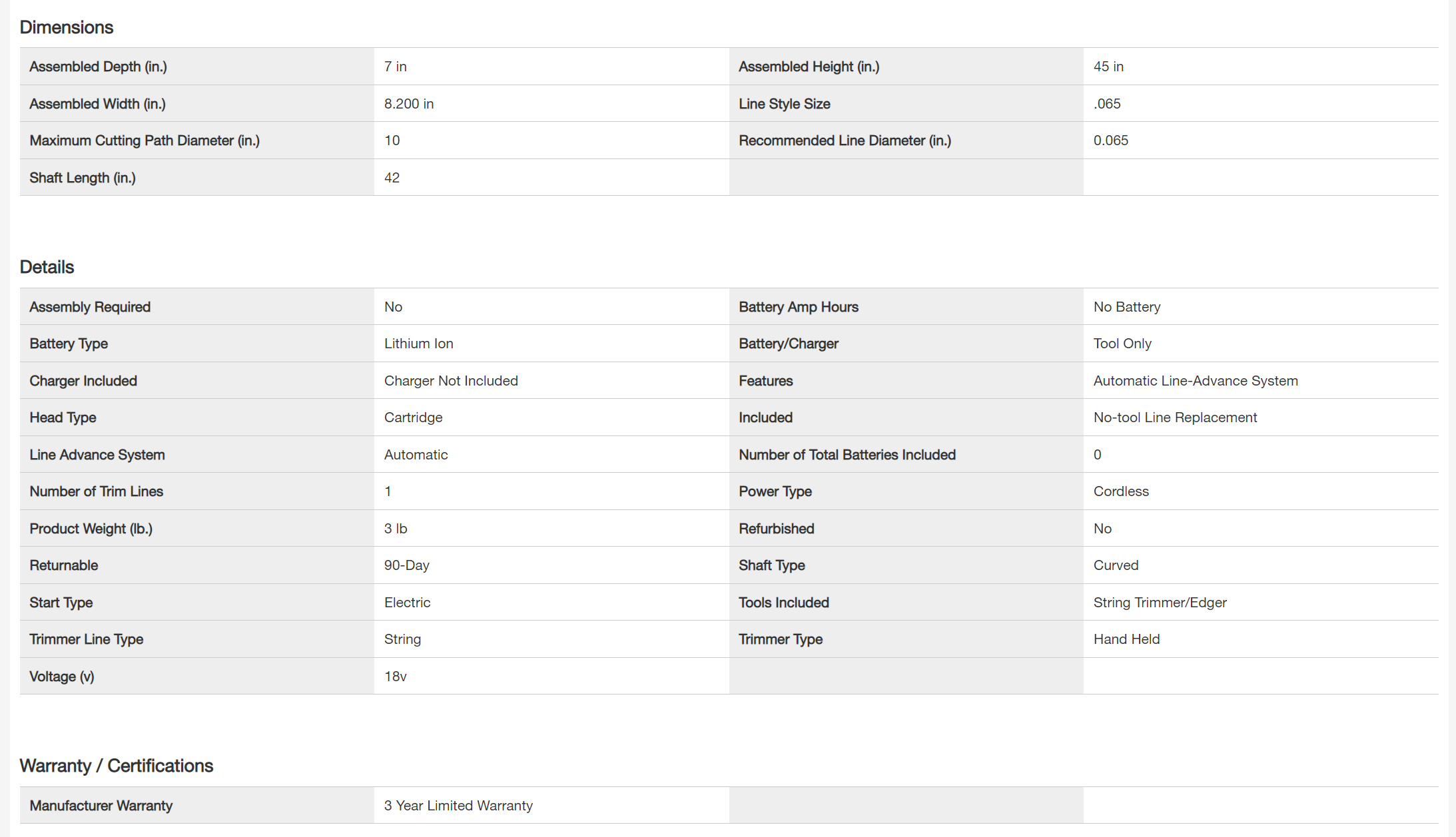This screenshot has width=1456, height=837.
Task: Select the Assembled Depth (in.) label
Action: tap(98, 67)
